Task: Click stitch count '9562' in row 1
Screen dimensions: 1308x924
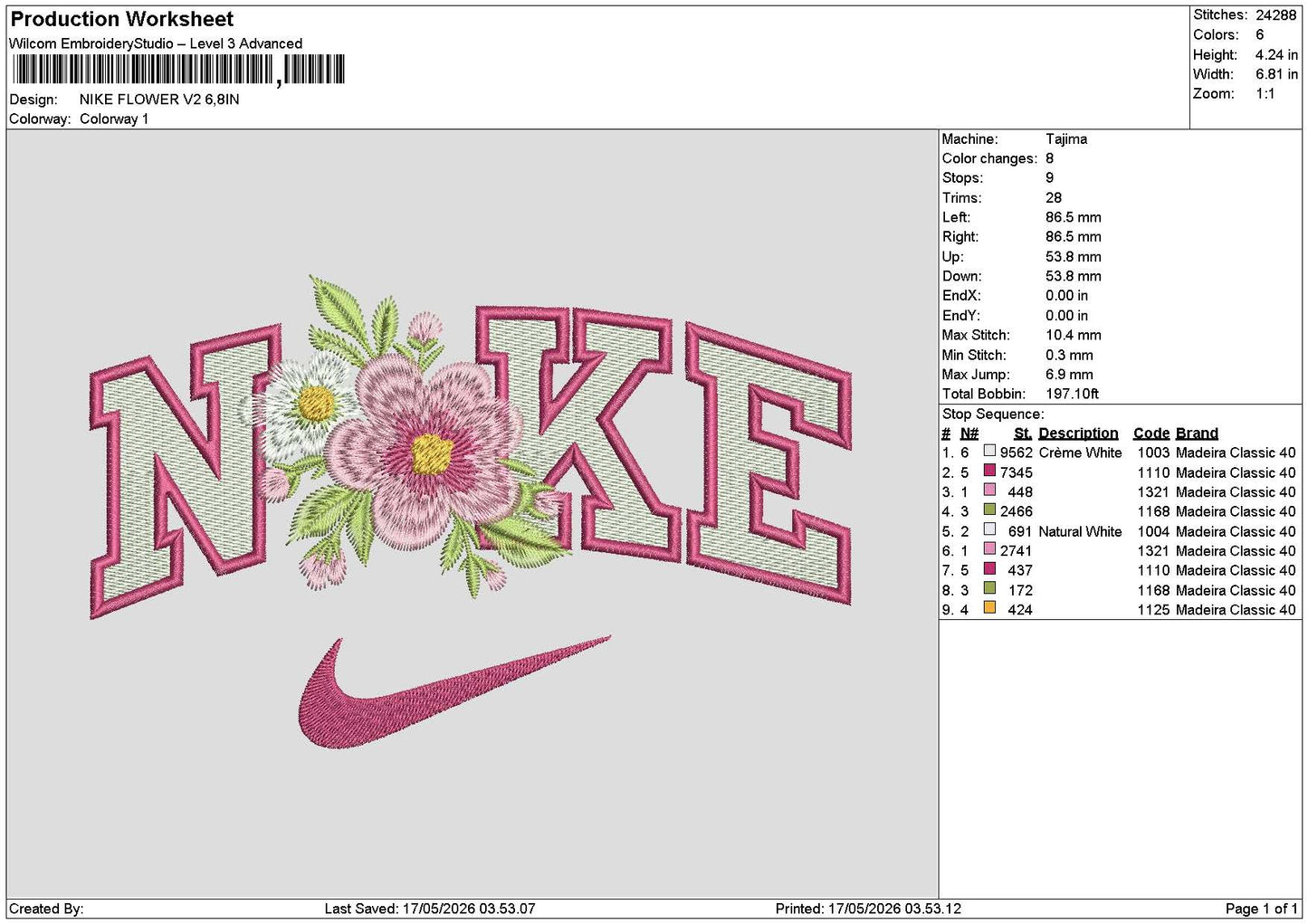Action: click(1017, 452)
